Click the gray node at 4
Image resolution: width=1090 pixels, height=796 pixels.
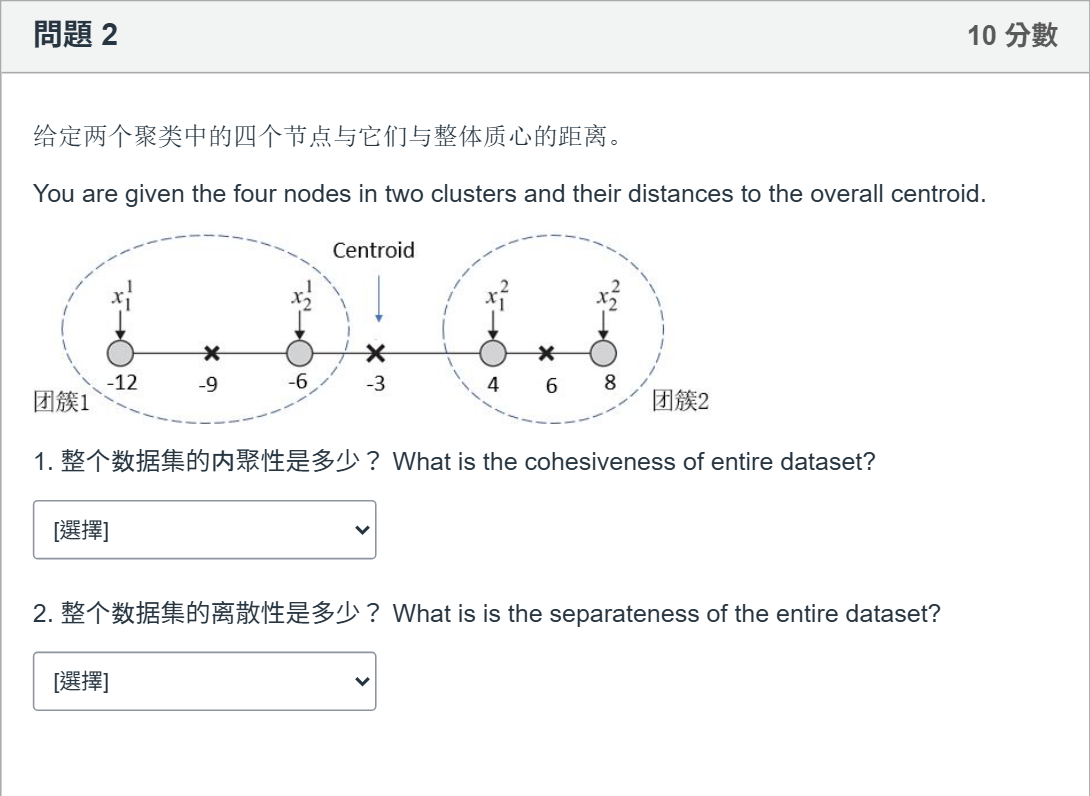pyautogui.click(x=493, y=353)
